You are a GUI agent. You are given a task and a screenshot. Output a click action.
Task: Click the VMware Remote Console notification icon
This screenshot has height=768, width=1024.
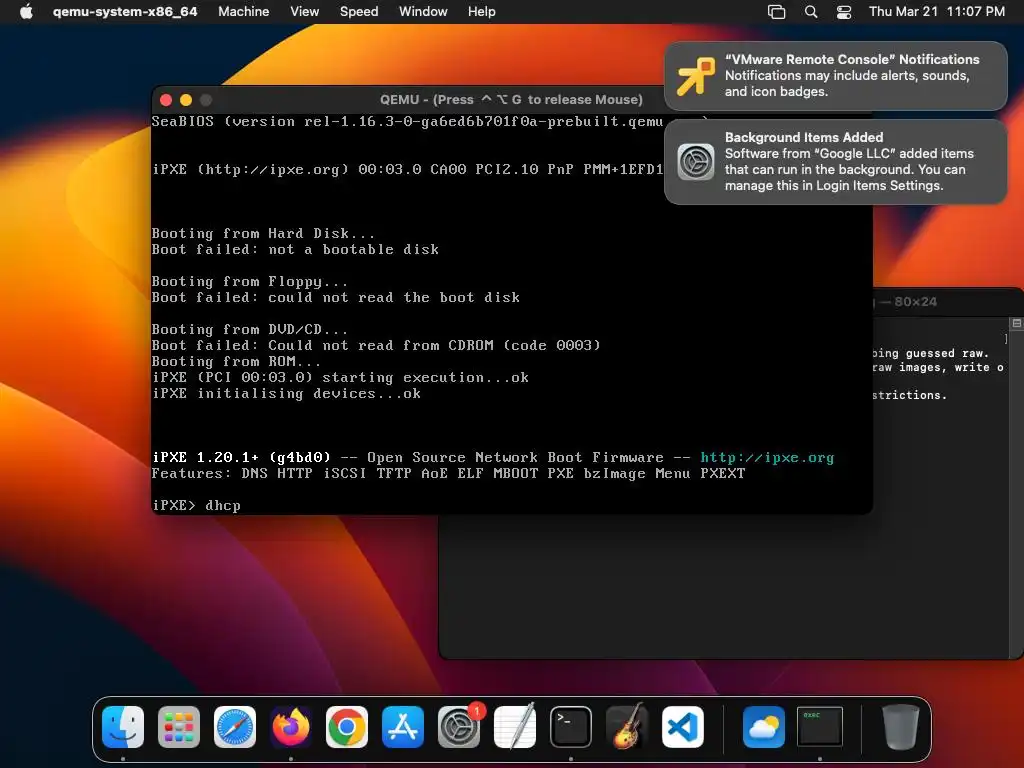click(x=696, y=76)
